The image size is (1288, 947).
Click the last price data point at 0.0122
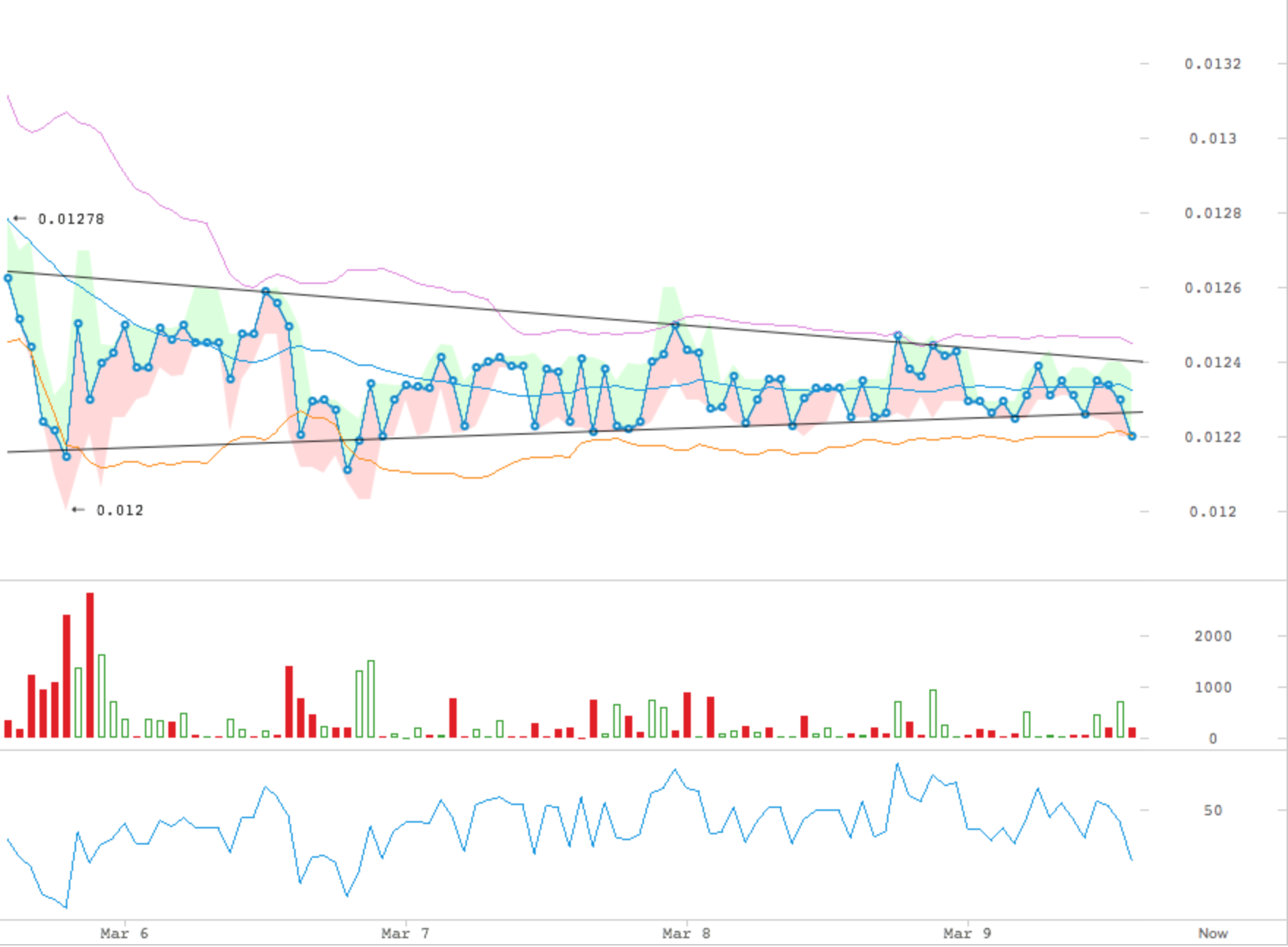pyautogui.click(x=1132, y=436)
